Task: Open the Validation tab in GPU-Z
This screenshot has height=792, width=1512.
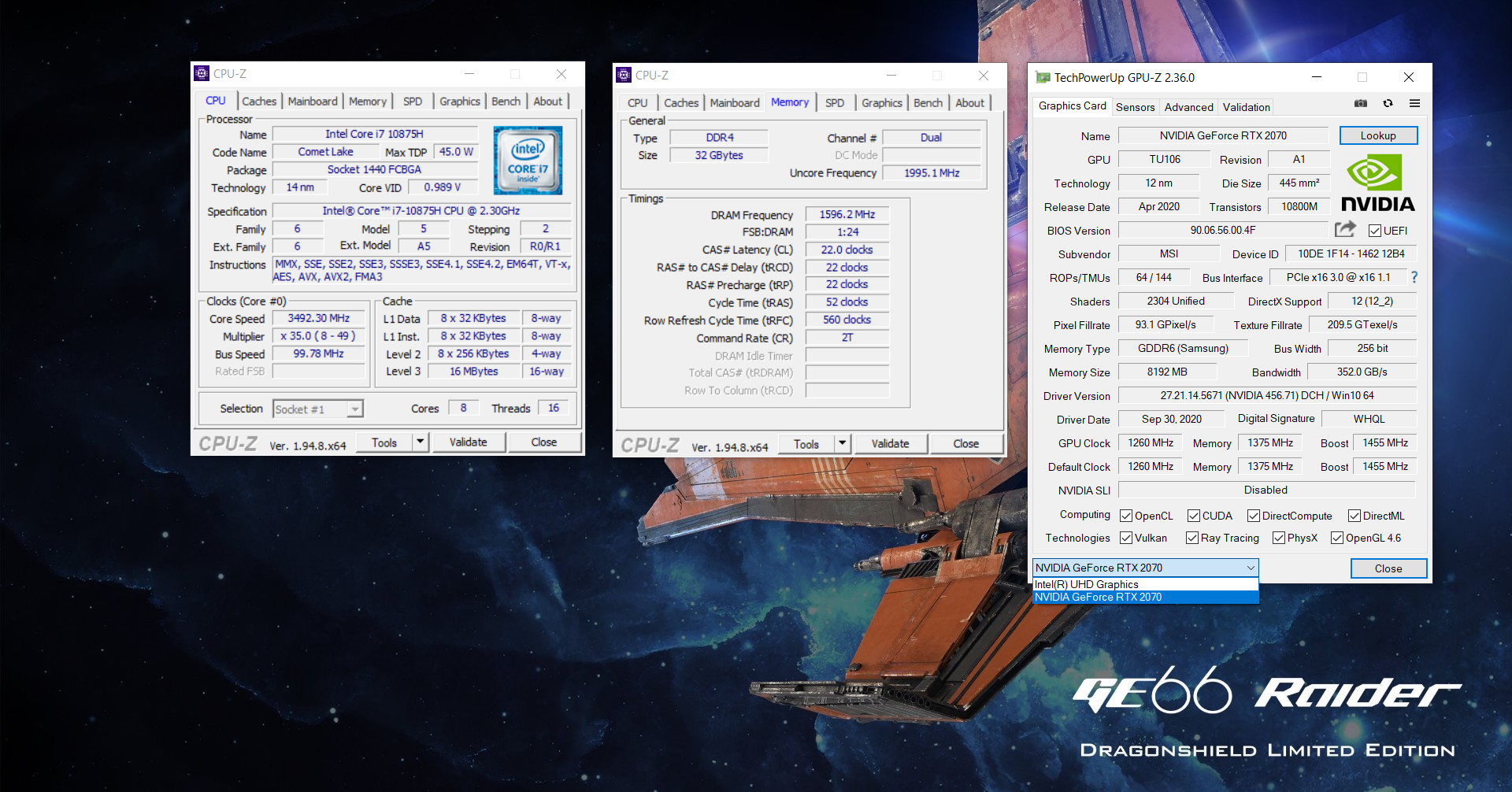Action: coord(1246,107)
